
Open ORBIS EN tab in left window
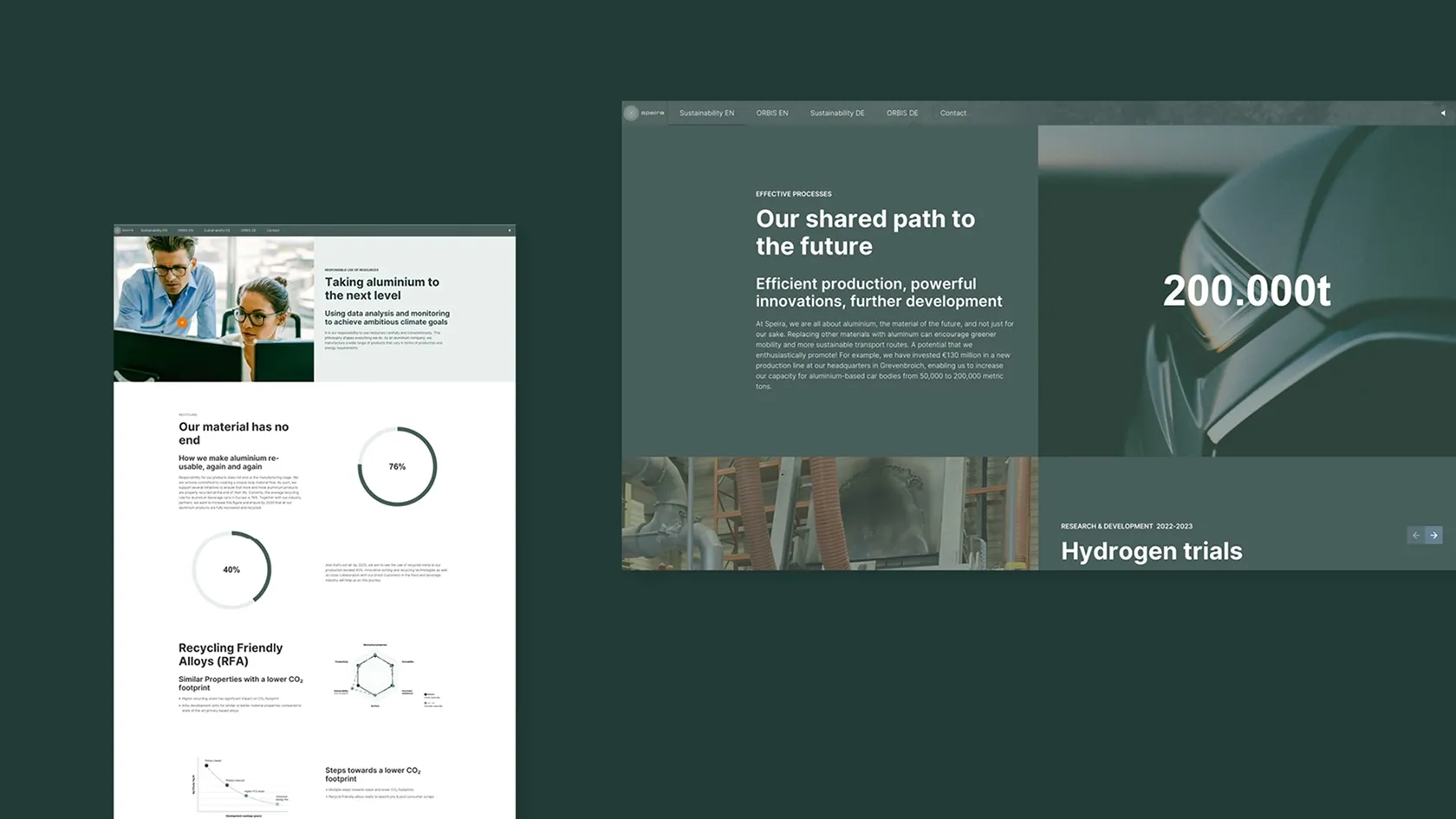coord(185,231)
